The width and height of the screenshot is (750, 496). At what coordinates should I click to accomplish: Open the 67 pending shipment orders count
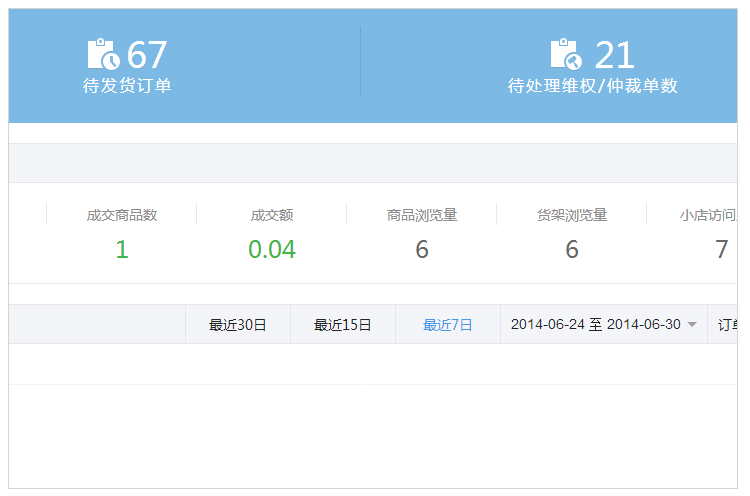pos(146,55)
